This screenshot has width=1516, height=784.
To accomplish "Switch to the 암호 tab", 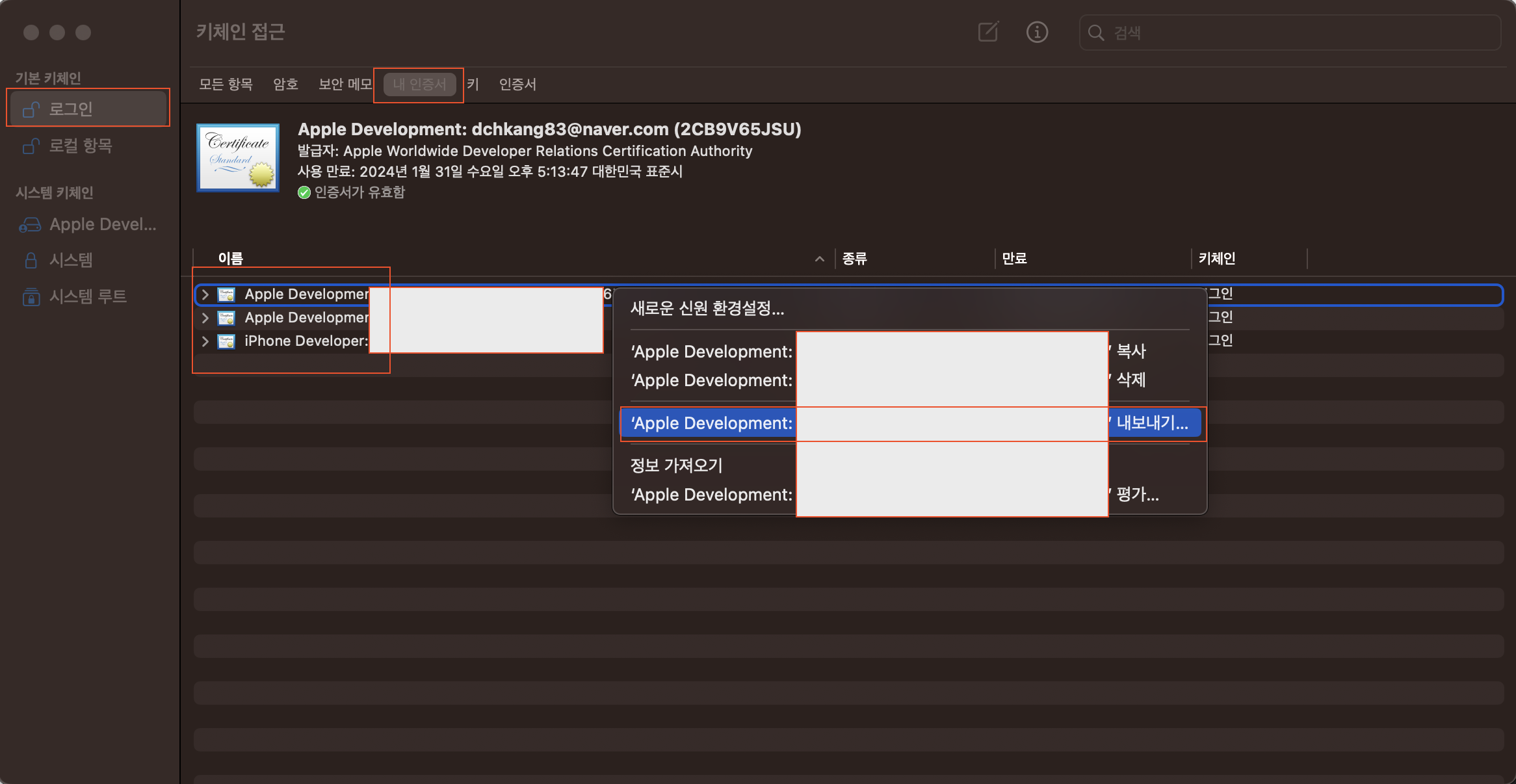I will tap(285, 84).
